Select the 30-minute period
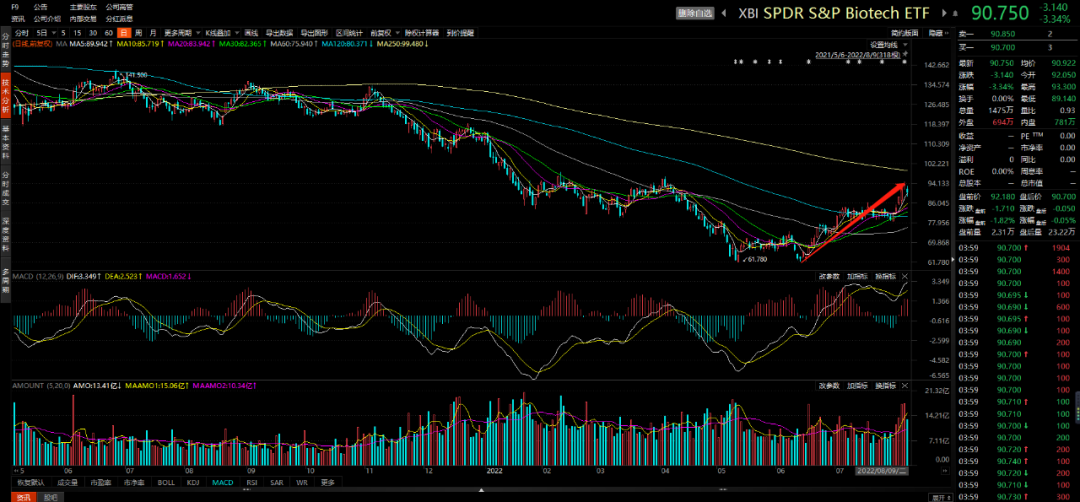Screen dimensions: 1080x502 (x=94, y=32)
